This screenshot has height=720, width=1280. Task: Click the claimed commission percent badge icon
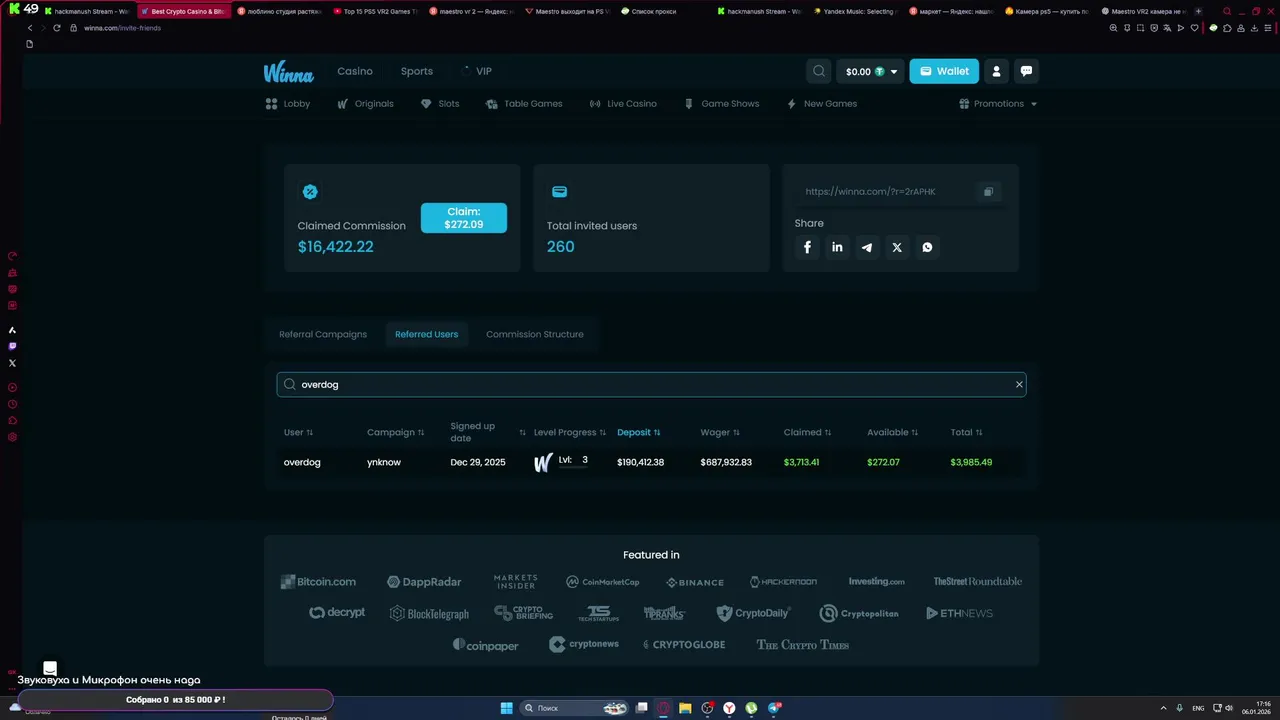310,192
